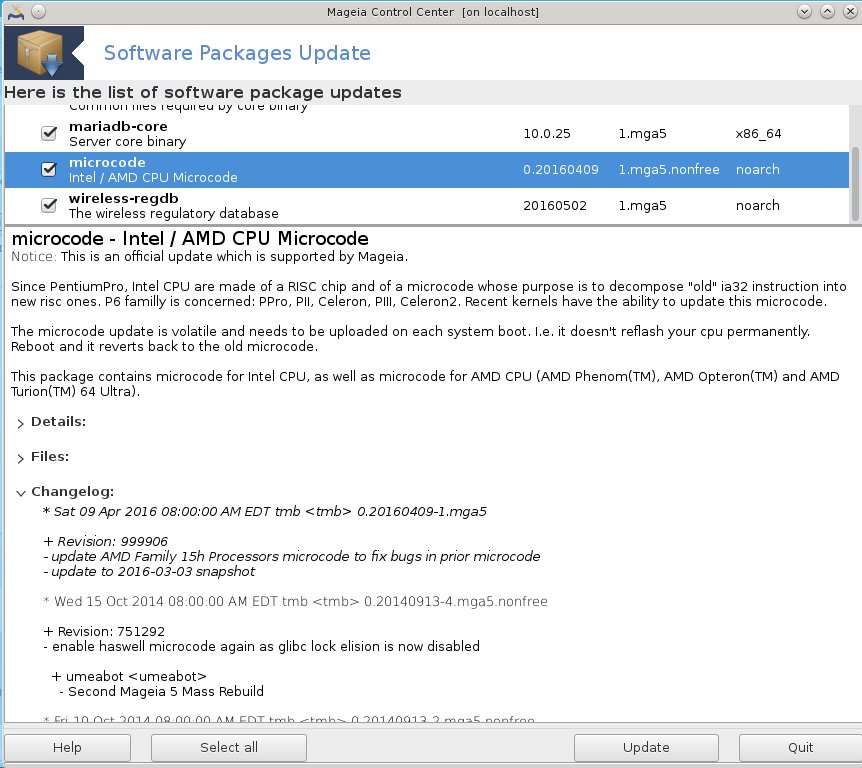Click the Quit button
The image size is (862, 768).
tap(800, 748)
